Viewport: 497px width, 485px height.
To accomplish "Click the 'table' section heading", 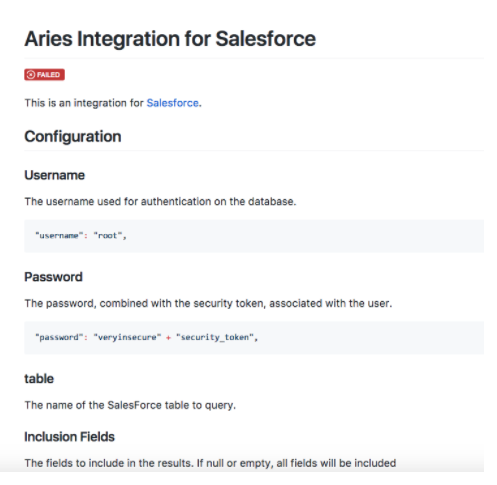I will pos(39,379).
